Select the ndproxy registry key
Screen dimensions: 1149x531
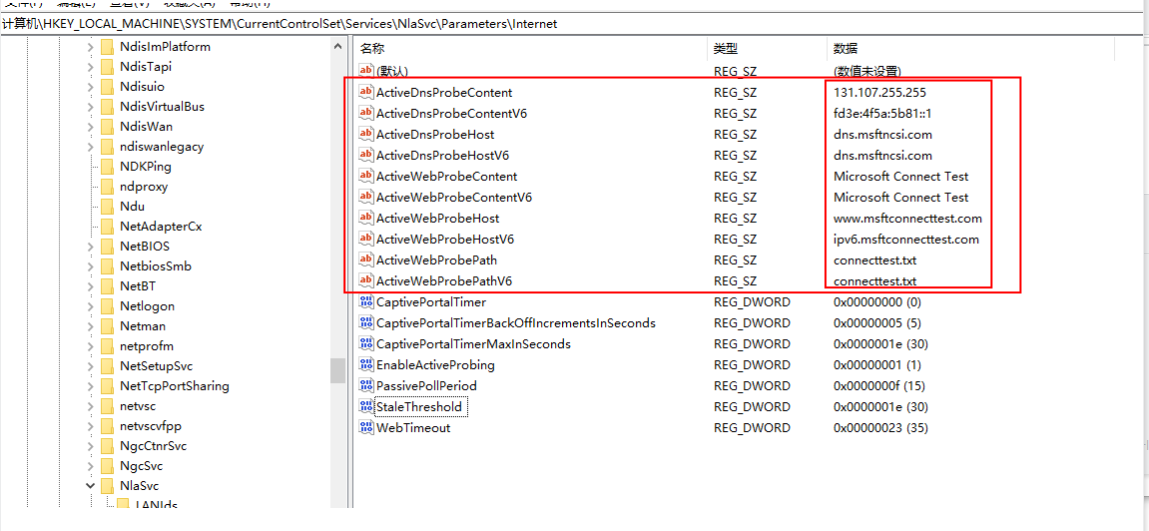(x=144, y=187)
